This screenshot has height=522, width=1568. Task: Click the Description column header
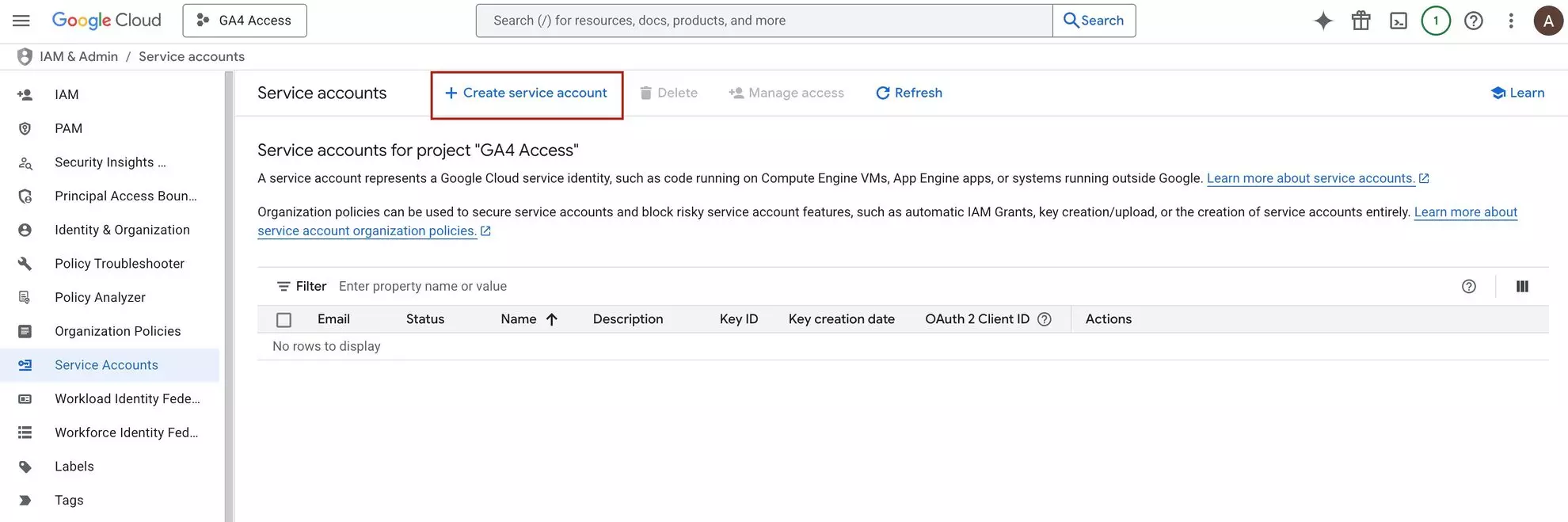pos(628,319)
